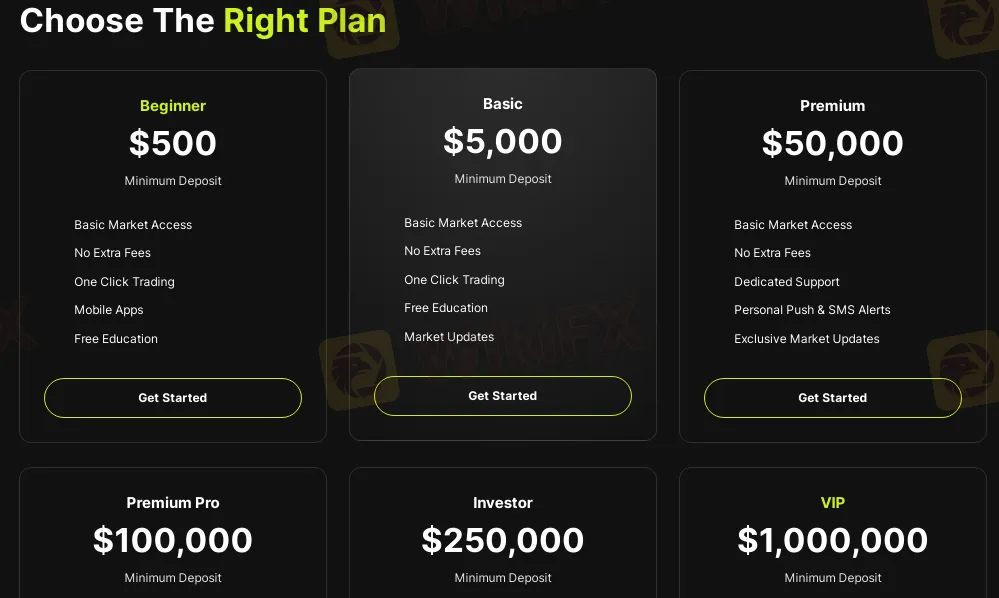Image resolution: width=999 pixels, height=598 pixels.
Task: Click Dedicated Support in Premium plan
Action: pos(786,281)
